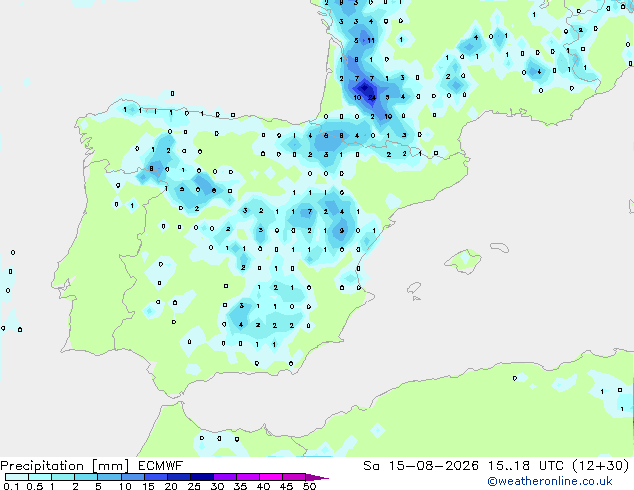The image size is (634, 490).
Task: Click the 40–45 mm magenta swatch
Action: click(271, 477)
